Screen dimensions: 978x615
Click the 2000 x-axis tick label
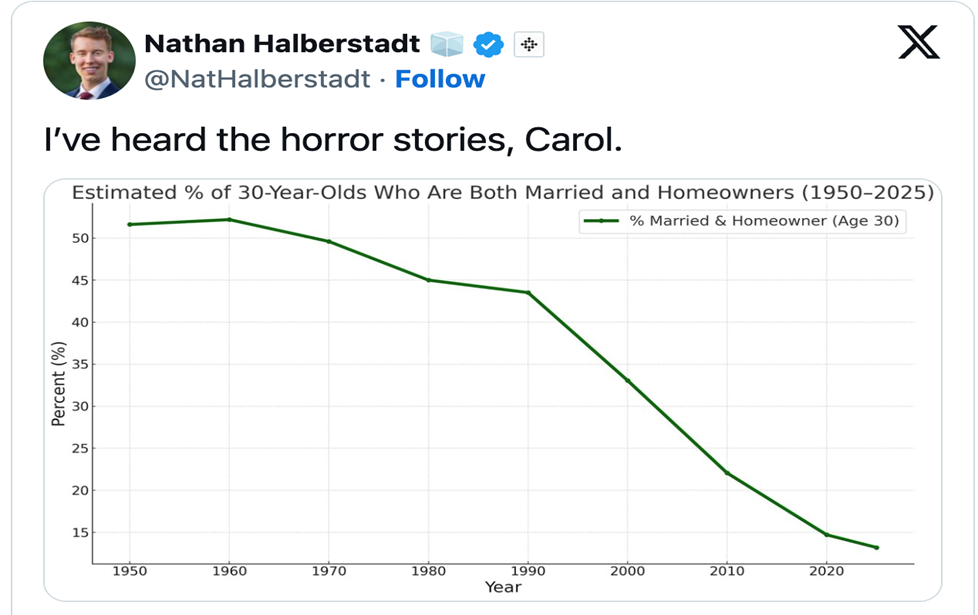[x=627, y=571]
